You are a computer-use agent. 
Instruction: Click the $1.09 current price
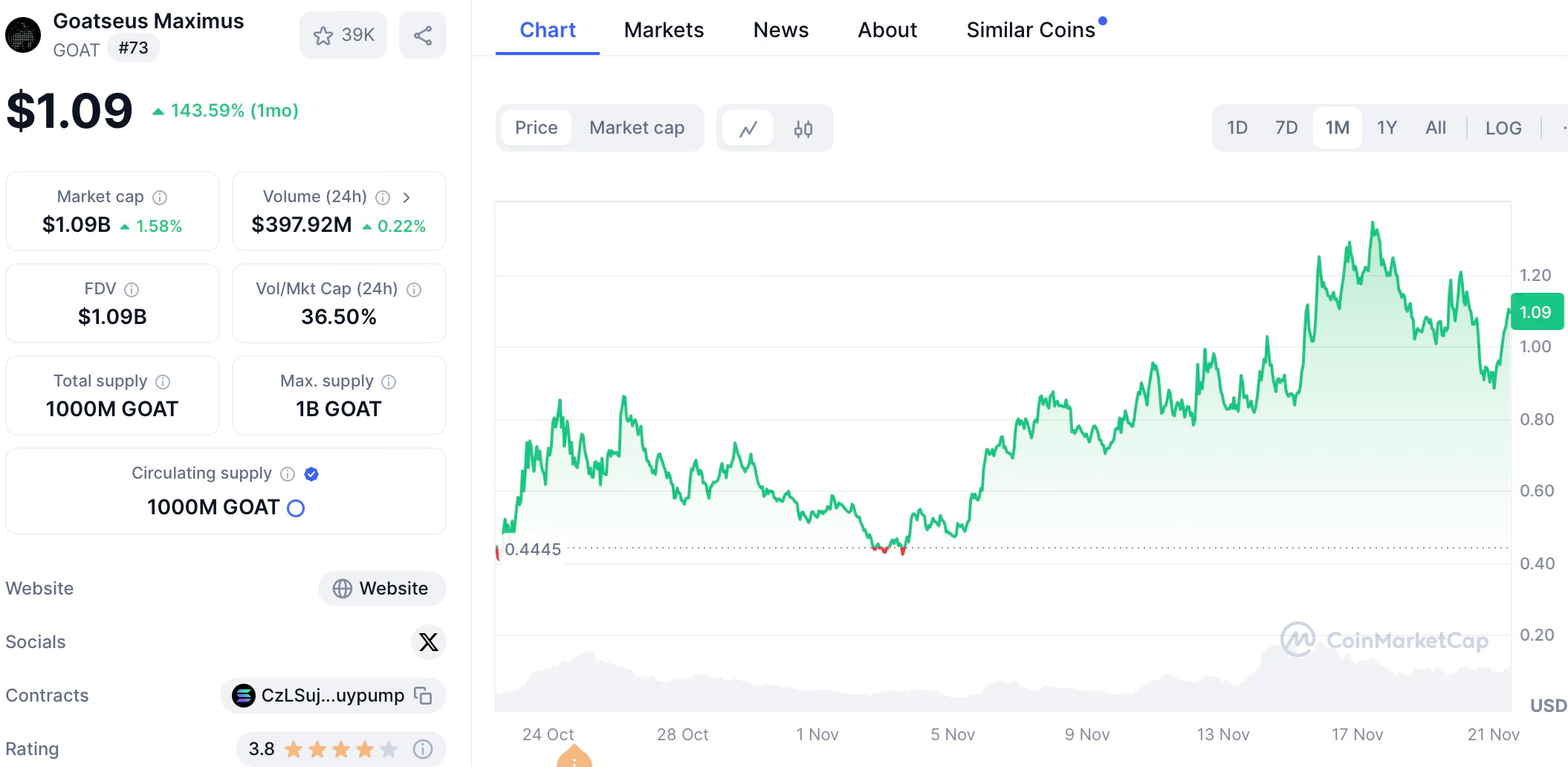[70, 111]
